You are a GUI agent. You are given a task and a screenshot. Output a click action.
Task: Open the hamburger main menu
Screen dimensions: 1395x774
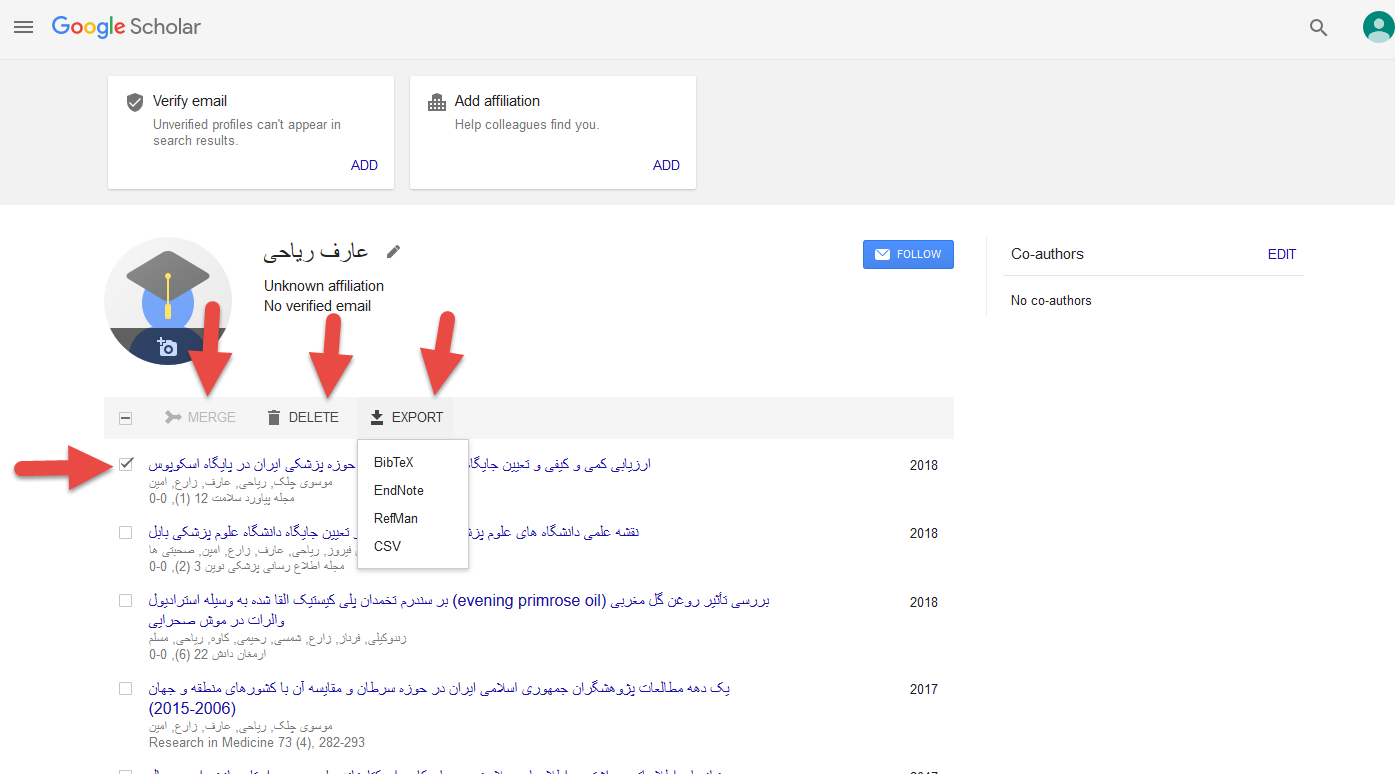23,27
